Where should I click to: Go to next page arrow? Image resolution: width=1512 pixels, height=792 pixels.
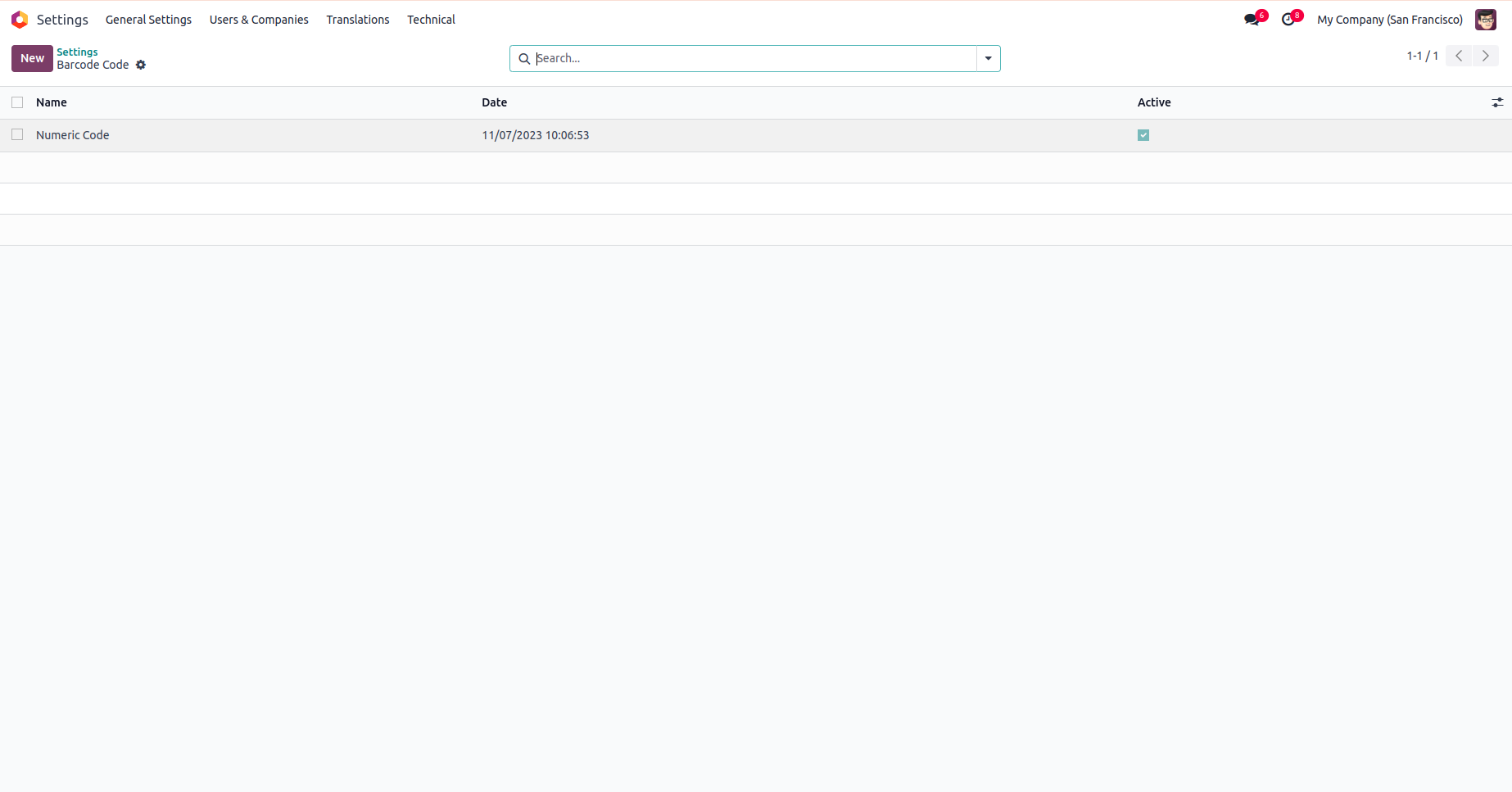pyautogui.click(x=1486, y=56)
